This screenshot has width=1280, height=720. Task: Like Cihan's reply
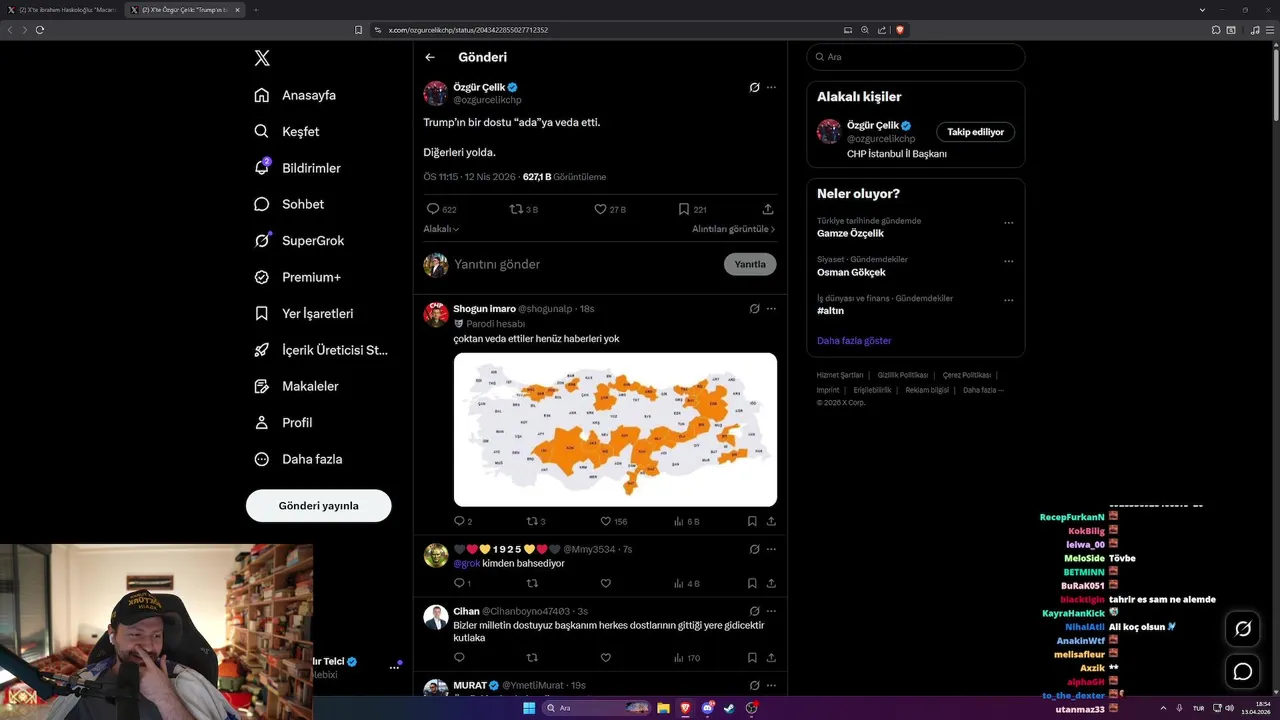pos(605,657)
